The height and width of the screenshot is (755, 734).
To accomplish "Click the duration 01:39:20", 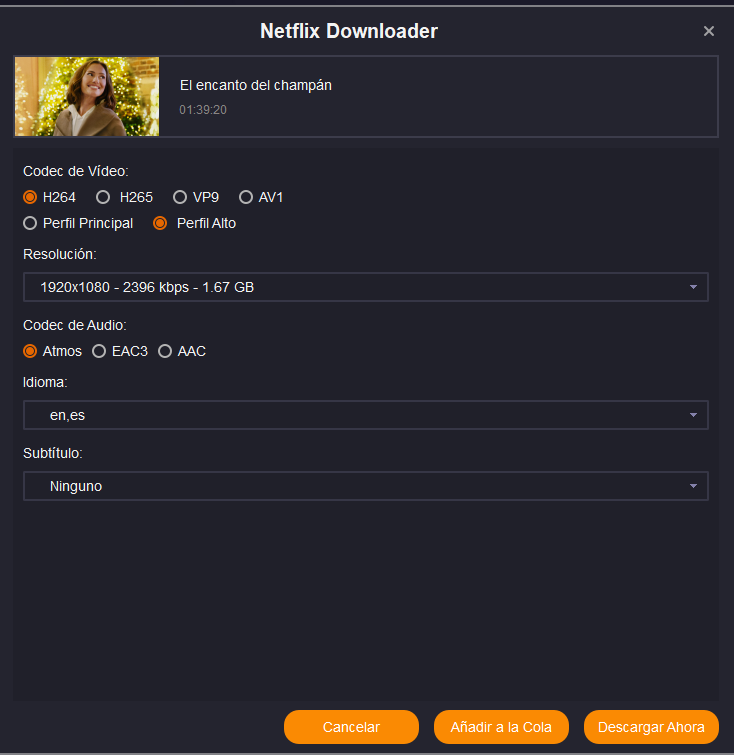I will pyautogui.click(x=203, y=110).
